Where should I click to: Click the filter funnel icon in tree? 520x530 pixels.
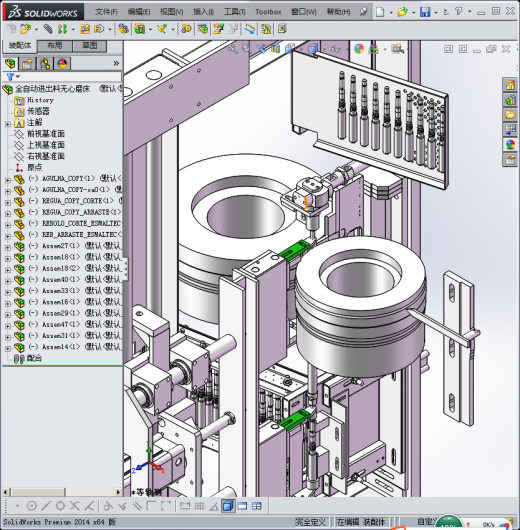tap(10, 77)
